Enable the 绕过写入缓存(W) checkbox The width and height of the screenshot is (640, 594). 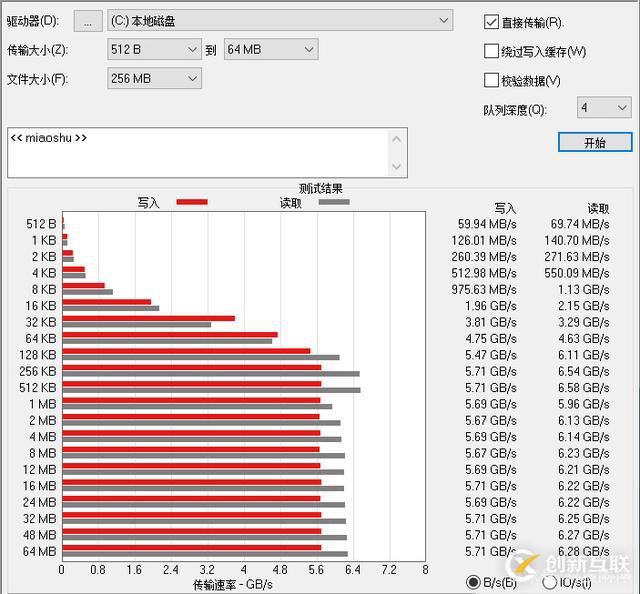[x=491, y=51]
